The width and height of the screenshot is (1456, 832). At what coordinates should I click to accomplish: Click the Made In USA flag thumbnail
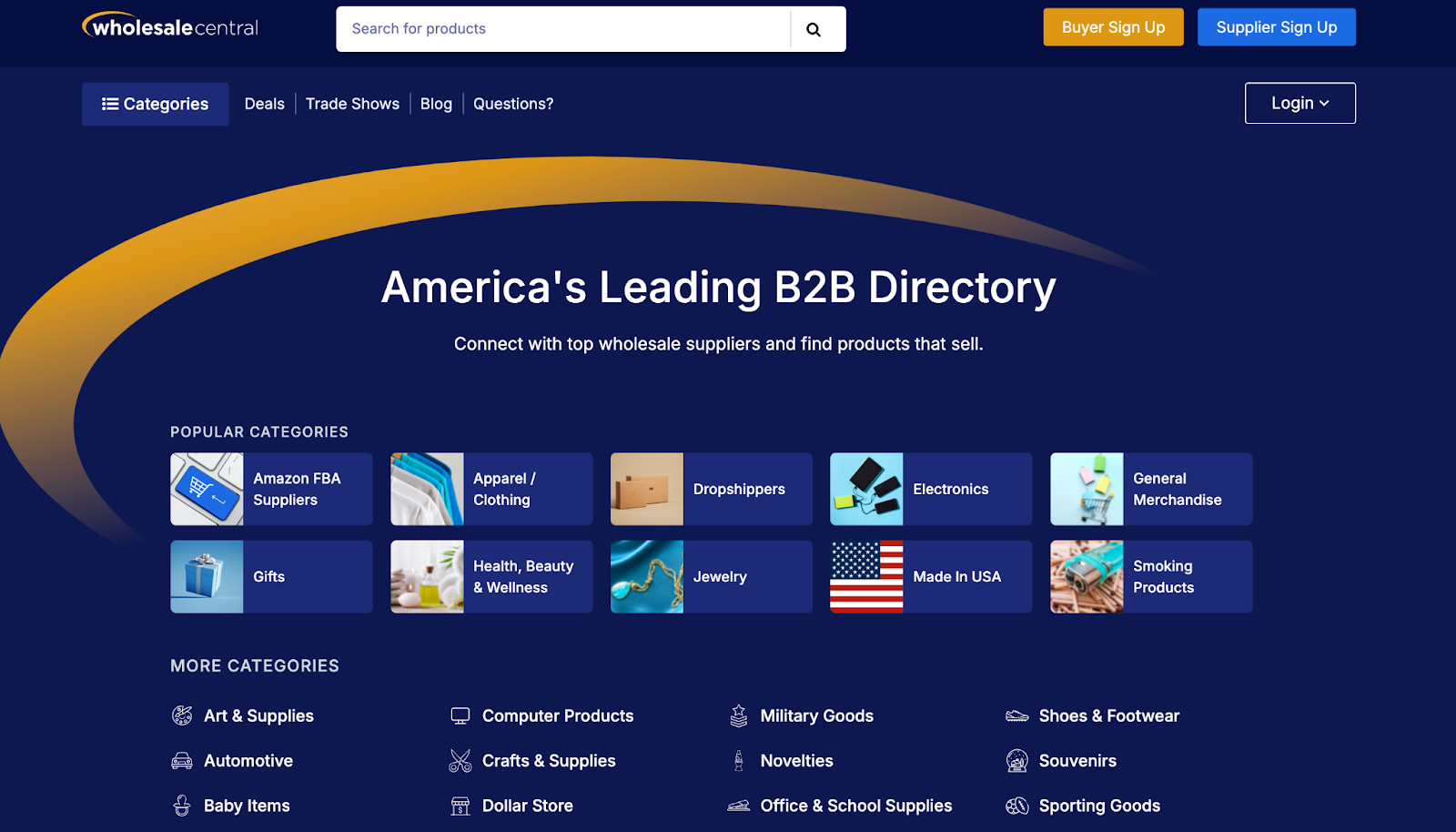click(865, 576)
